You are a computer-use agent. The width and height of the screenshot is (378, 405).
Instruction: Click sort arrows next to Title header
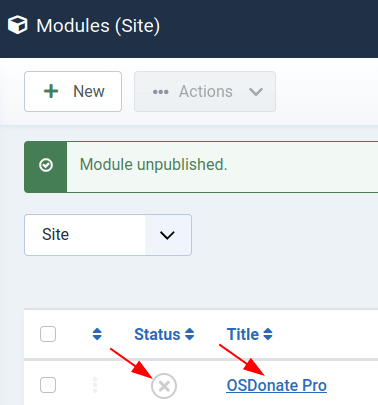coord(268,334)
